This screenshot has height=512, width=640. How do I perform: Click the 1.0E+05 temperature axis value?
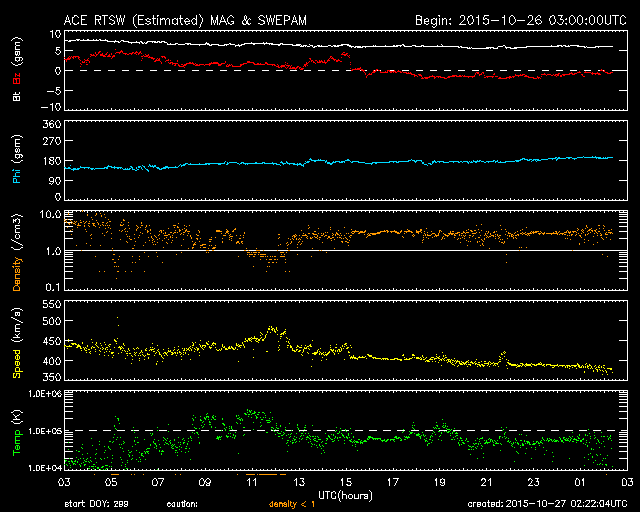point(45,431)
